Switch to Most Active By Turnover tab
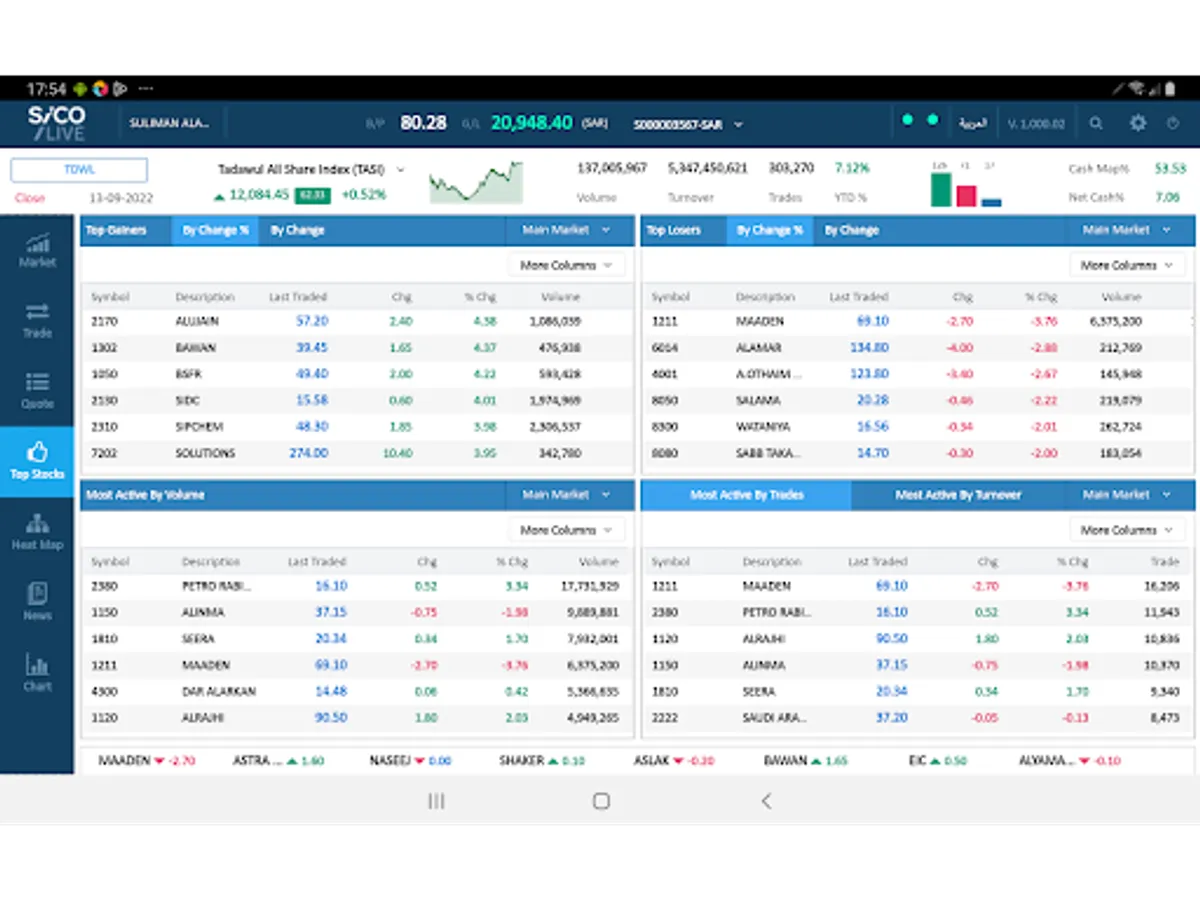 click(958, 495)
